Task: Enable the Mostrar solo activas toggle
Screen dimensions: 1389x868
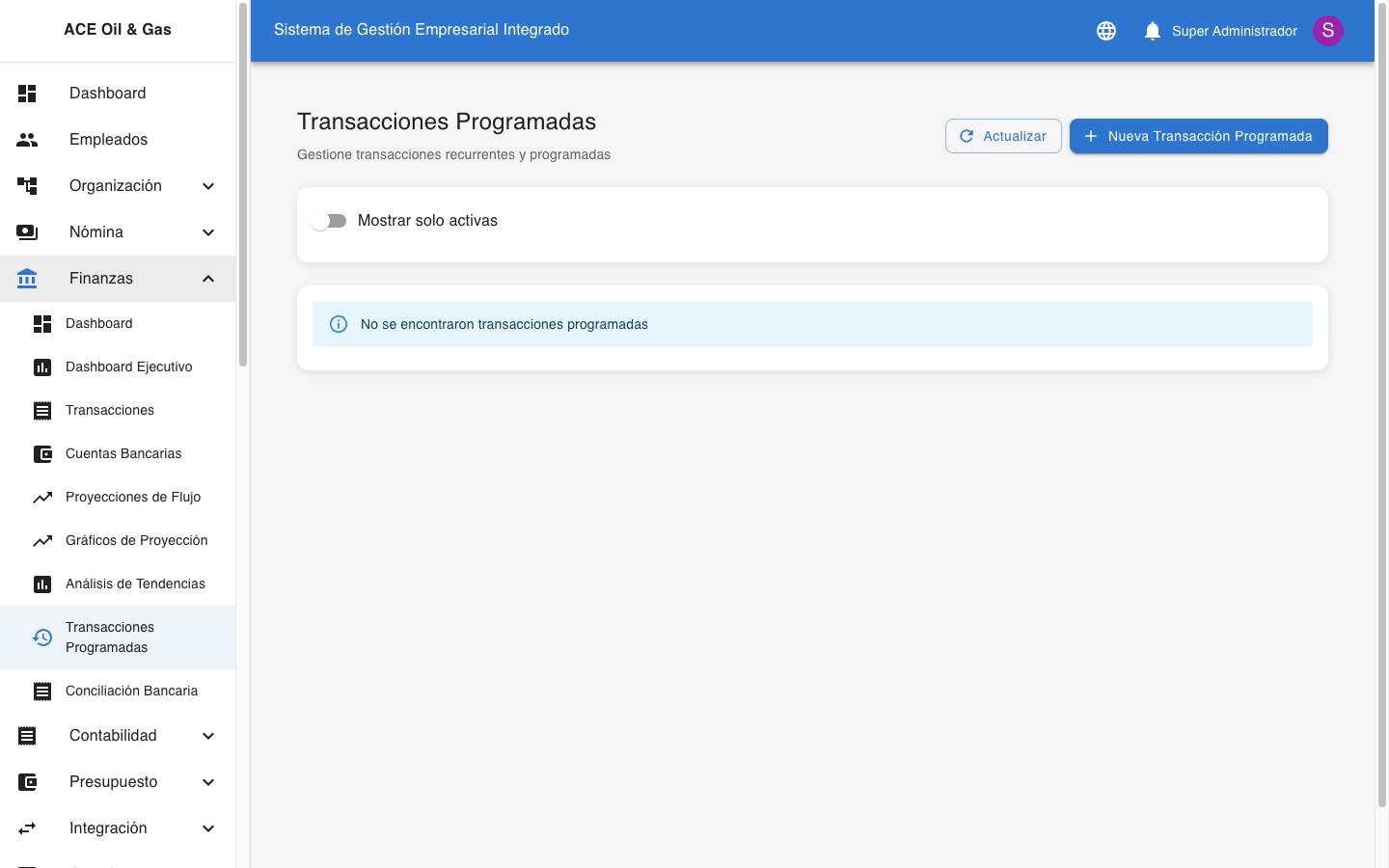Action: (x=329, y=220)
